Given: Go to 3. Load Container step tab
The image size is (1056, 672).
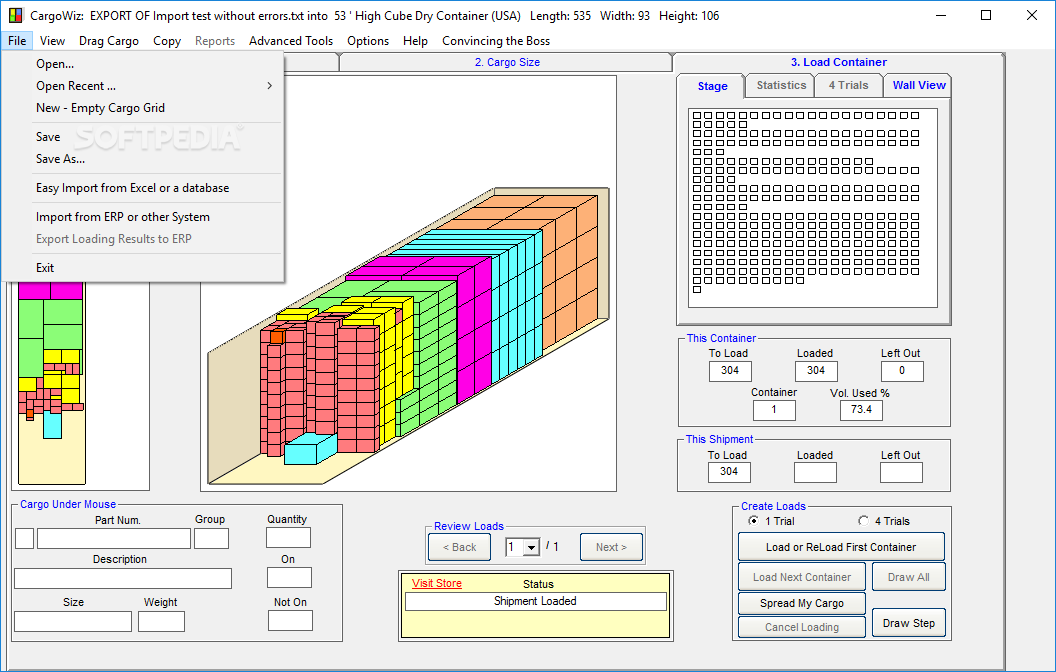Looking at the screenshot, I should pos(838,62).
